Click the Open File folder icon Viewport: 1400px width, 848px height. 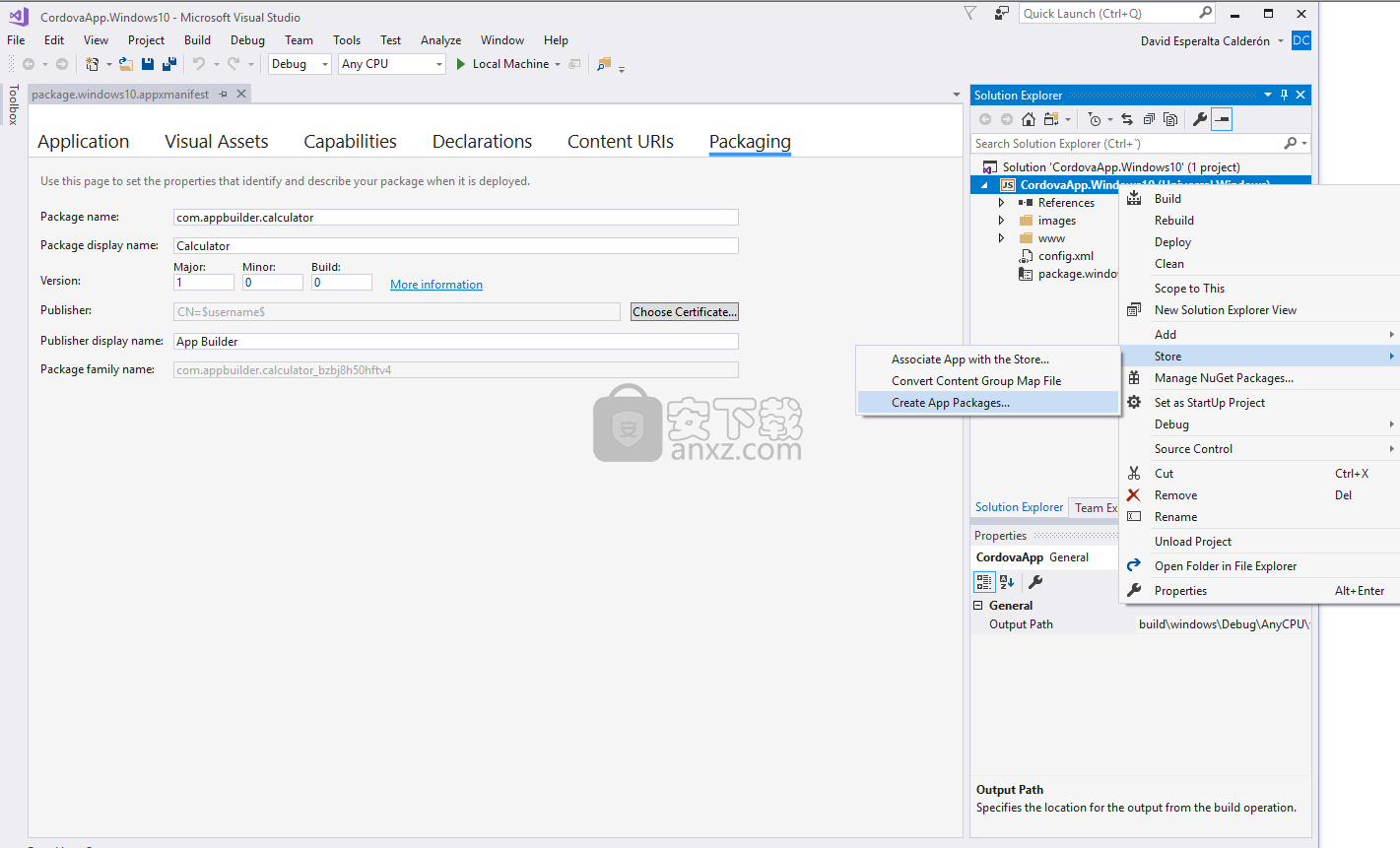[126, 64]
